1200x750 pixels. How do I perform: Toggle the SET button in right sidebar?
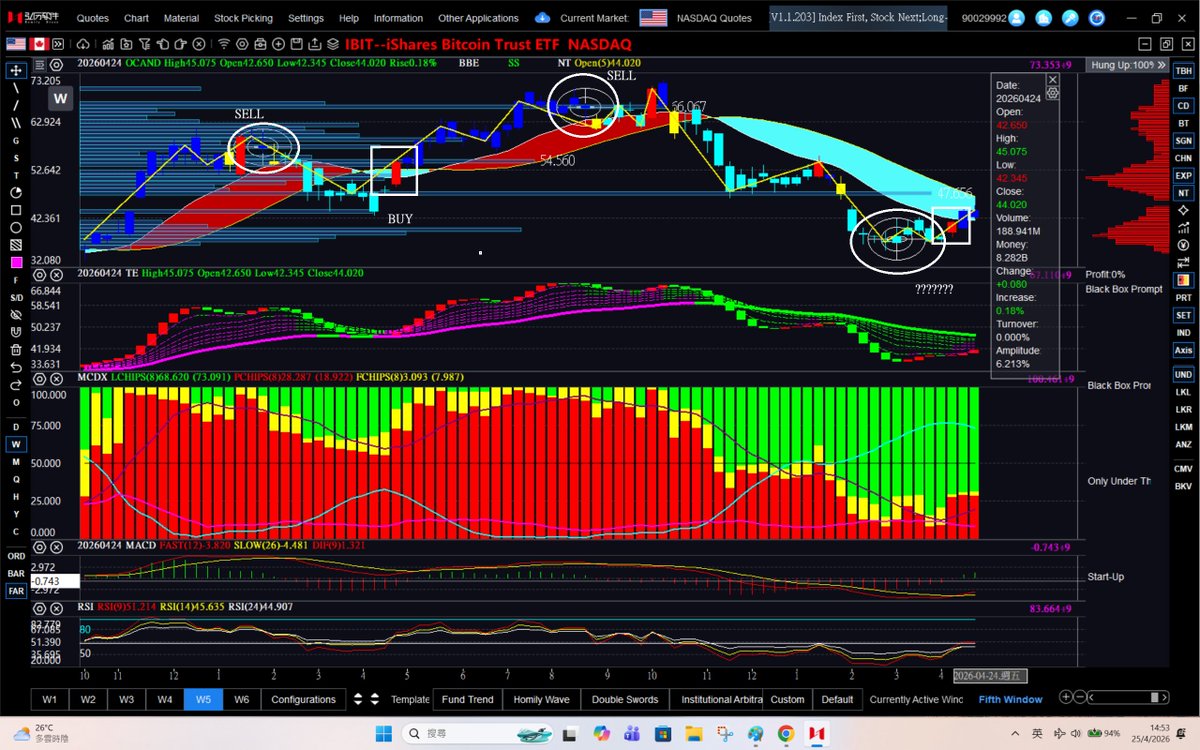(1183, 315)
